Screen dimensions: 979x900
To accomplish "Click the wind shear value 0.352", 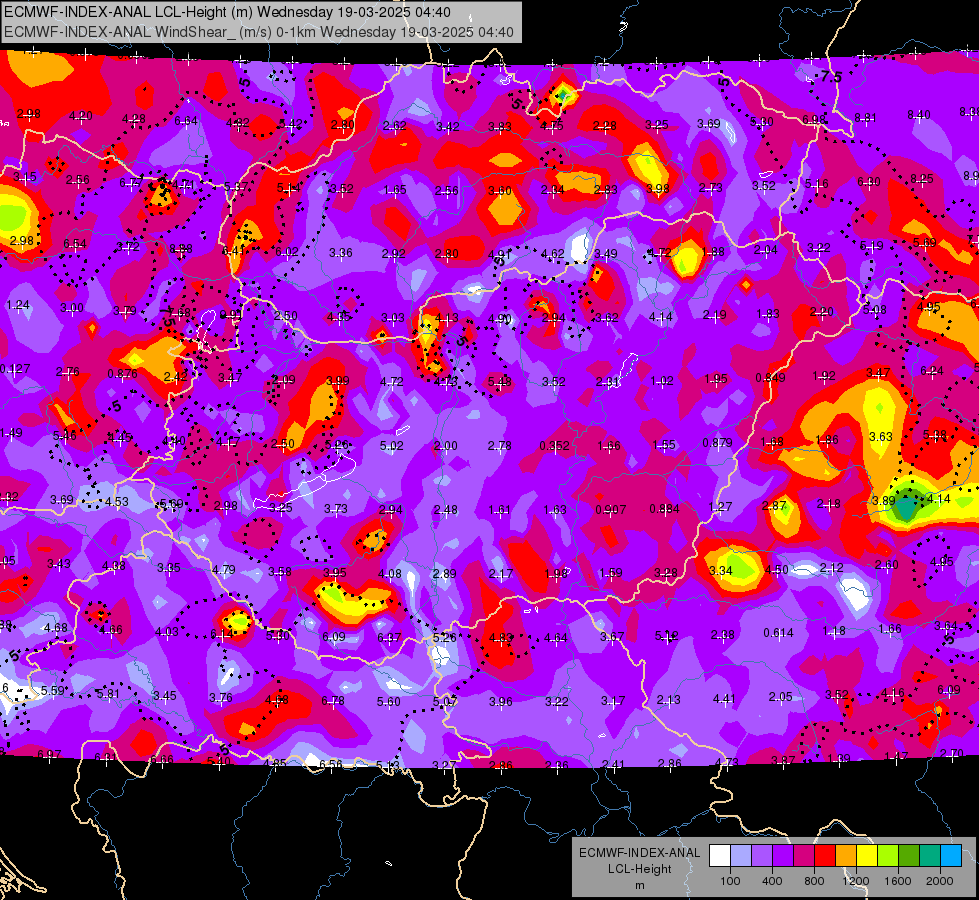I will pyautogui.click(x=554, y=445).
